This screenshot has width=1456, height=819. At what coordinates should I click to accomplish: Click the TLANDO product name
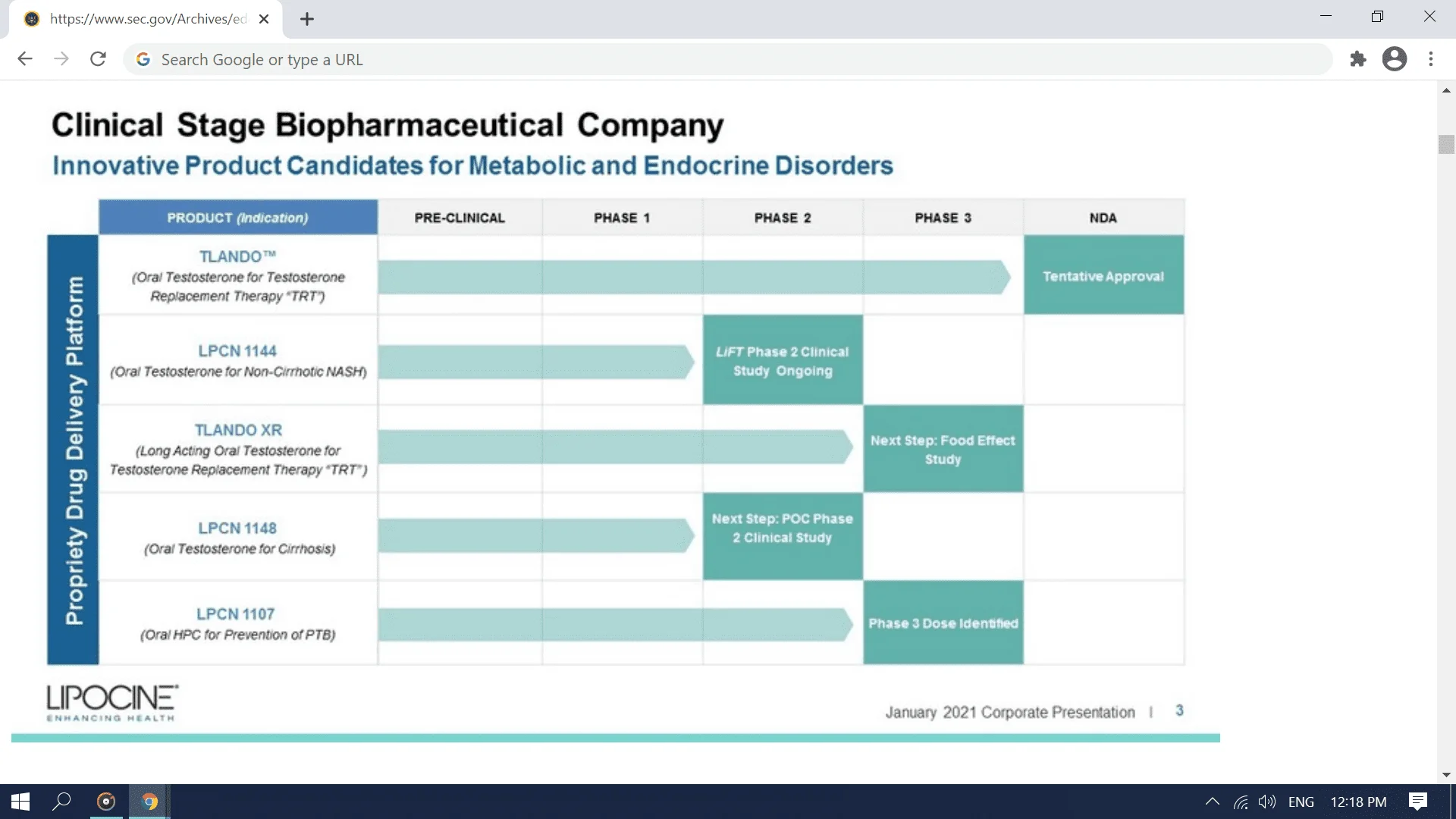tap(237, 256)
